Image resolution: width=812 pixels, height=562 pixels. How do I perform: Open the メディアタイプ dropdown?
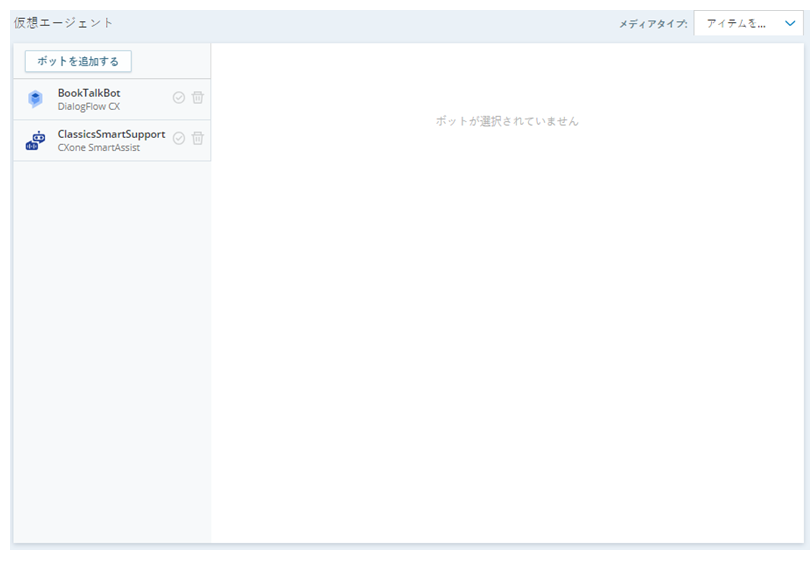pos(749,23)
